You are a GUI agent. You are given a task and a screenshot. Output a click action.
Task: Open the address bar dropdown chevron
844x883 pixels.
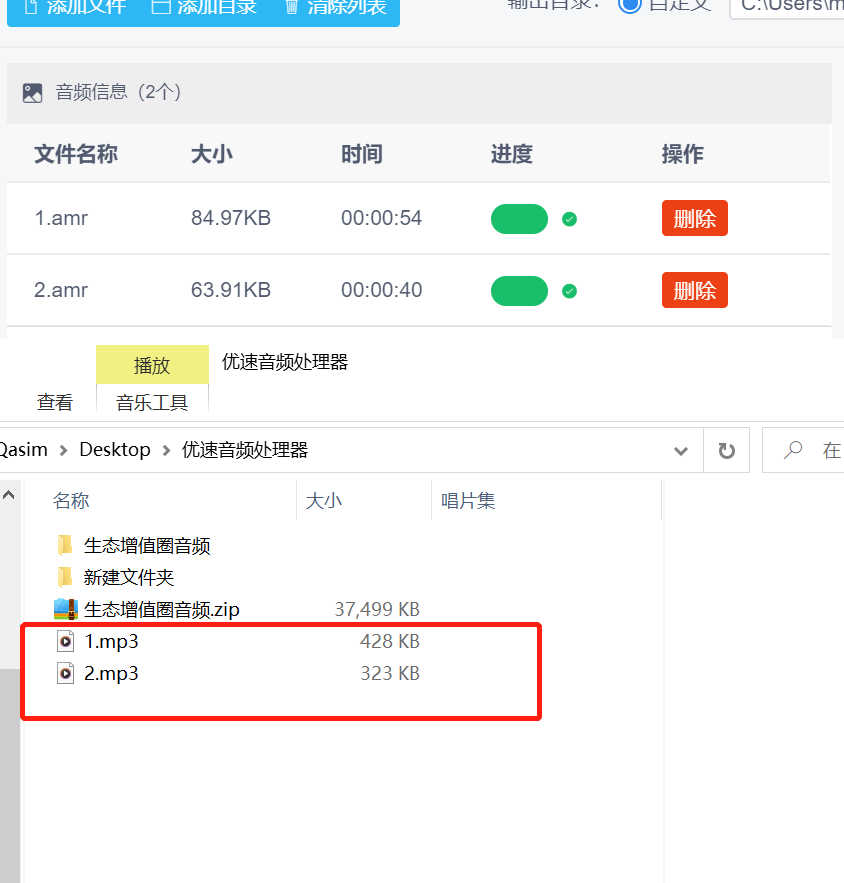tap(681, 449)
